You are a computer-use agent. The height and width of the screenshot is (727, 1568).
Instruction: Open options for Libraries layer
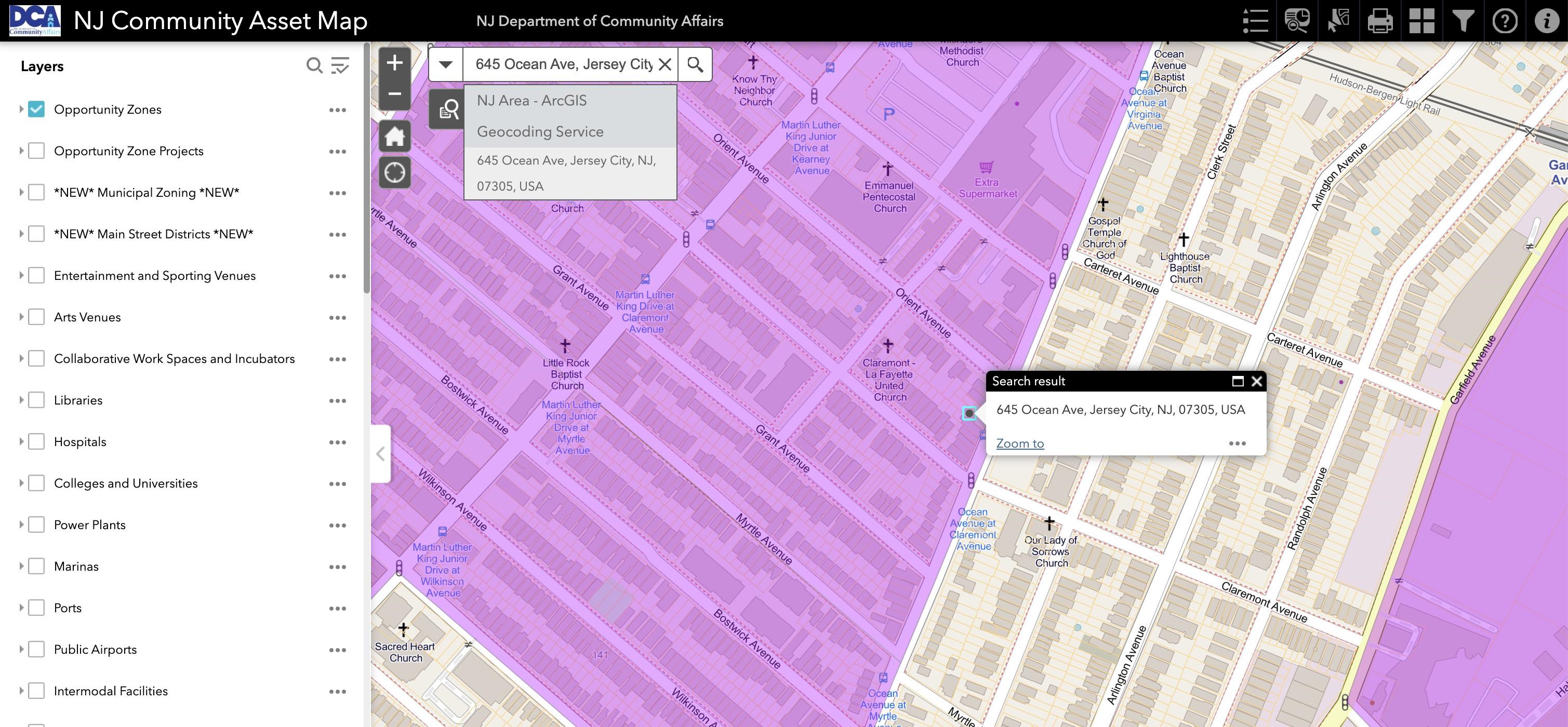[338, 401]
